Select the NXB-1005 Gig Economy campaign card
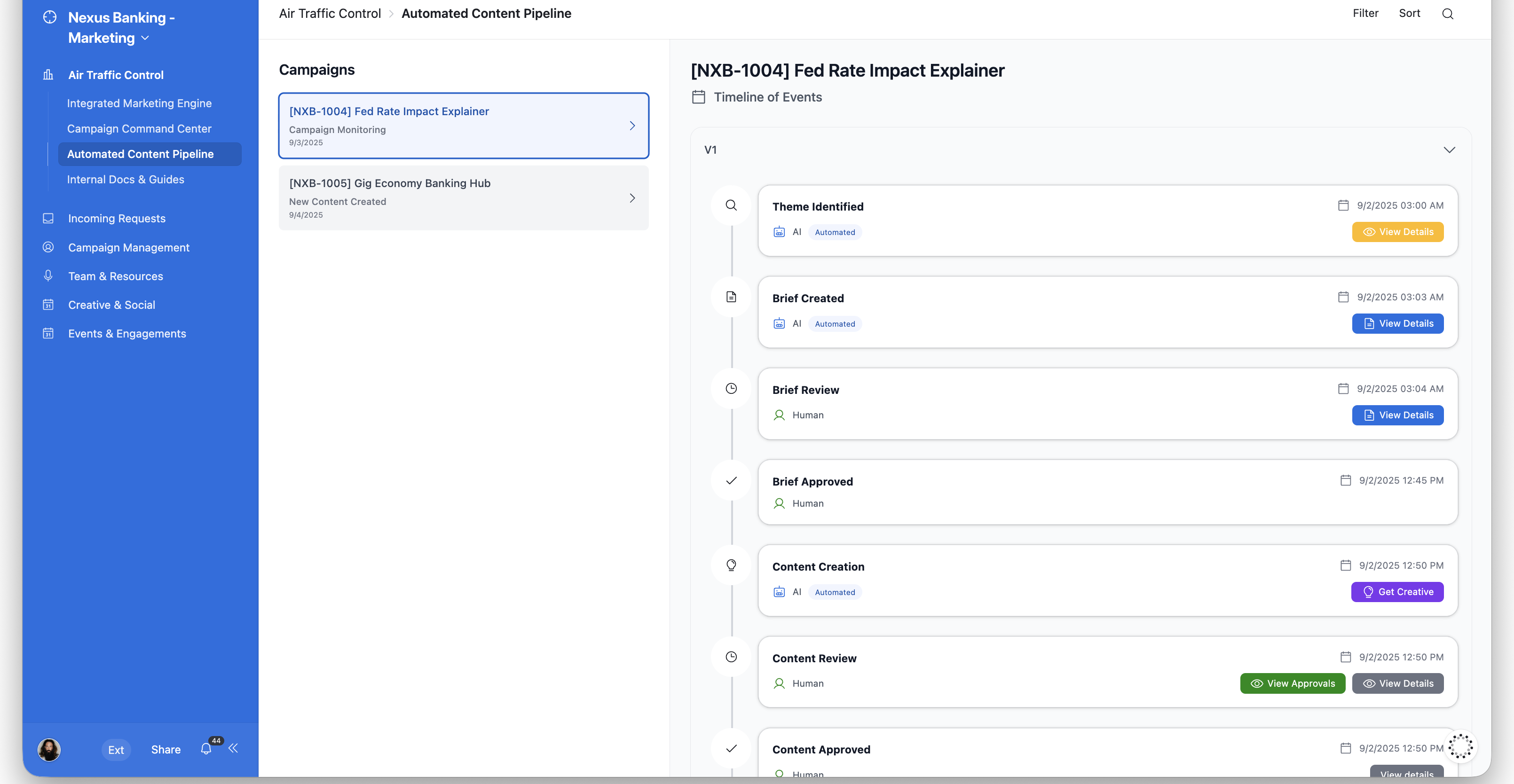 (x=463, y=198)
